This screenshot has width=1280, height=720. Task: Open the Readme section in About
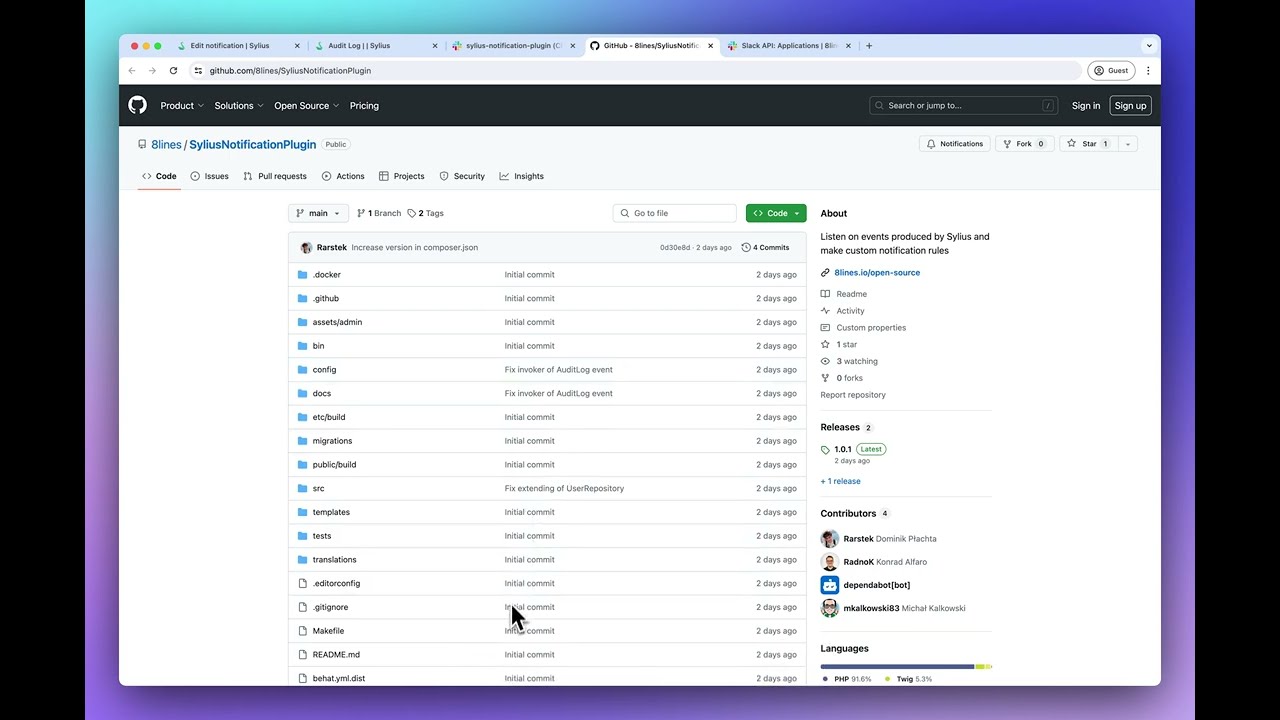[x=845, y=293]
